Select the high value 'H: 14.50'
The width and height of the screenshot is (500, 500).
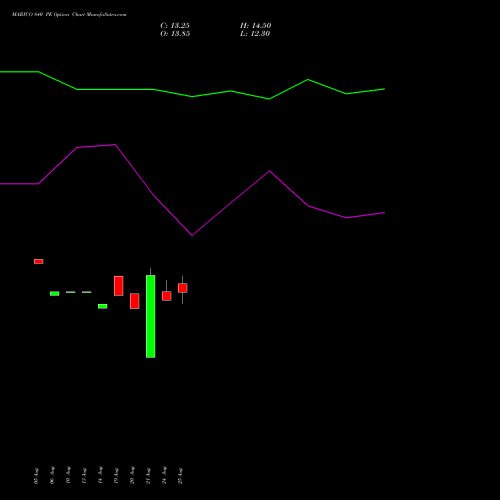point(255,26)
